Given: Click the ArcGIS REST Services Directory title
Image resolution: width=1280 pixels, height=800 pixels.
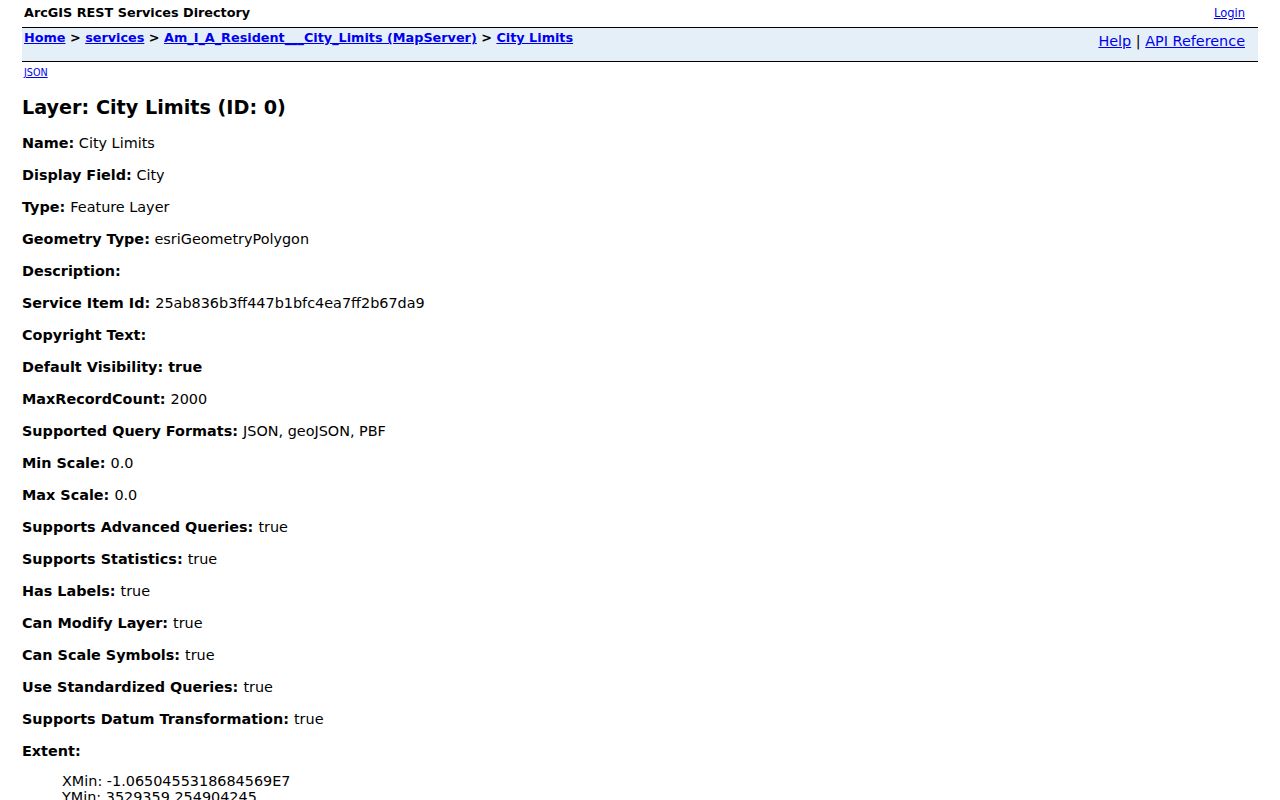Looking at the screenshot, I should [137, 13].
